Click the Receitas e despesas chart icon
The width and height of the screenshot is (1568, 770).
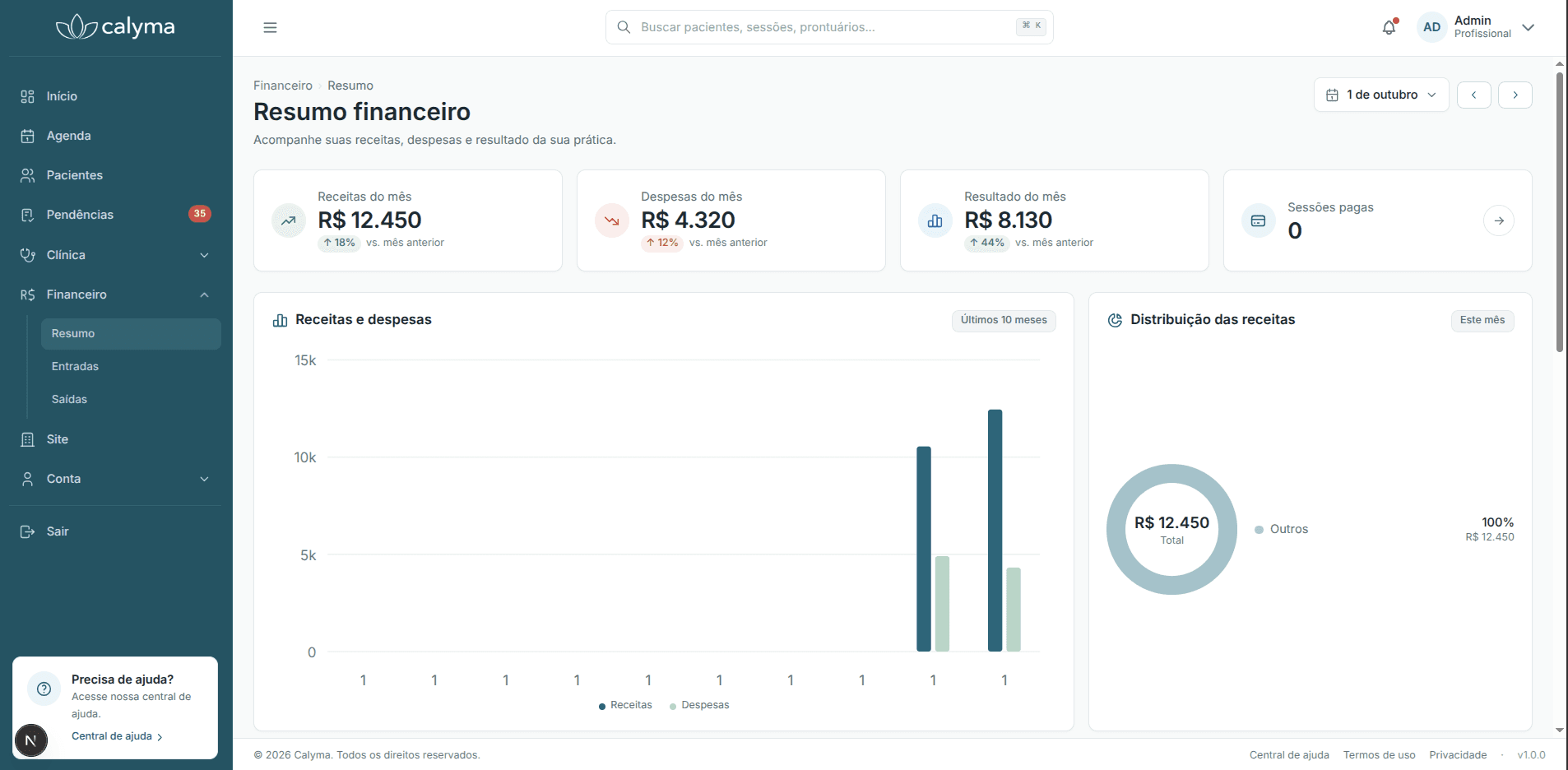click(280, 320)
